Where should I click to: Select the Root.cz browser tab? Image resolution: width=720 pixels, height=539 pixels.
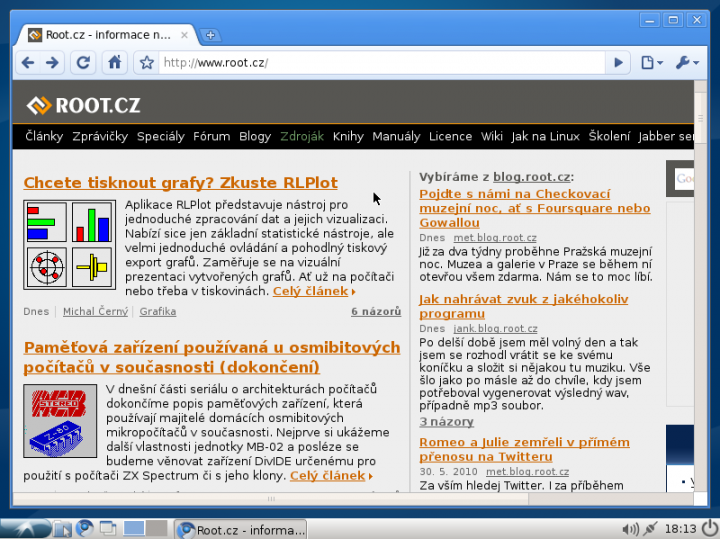tap(107, 35)
